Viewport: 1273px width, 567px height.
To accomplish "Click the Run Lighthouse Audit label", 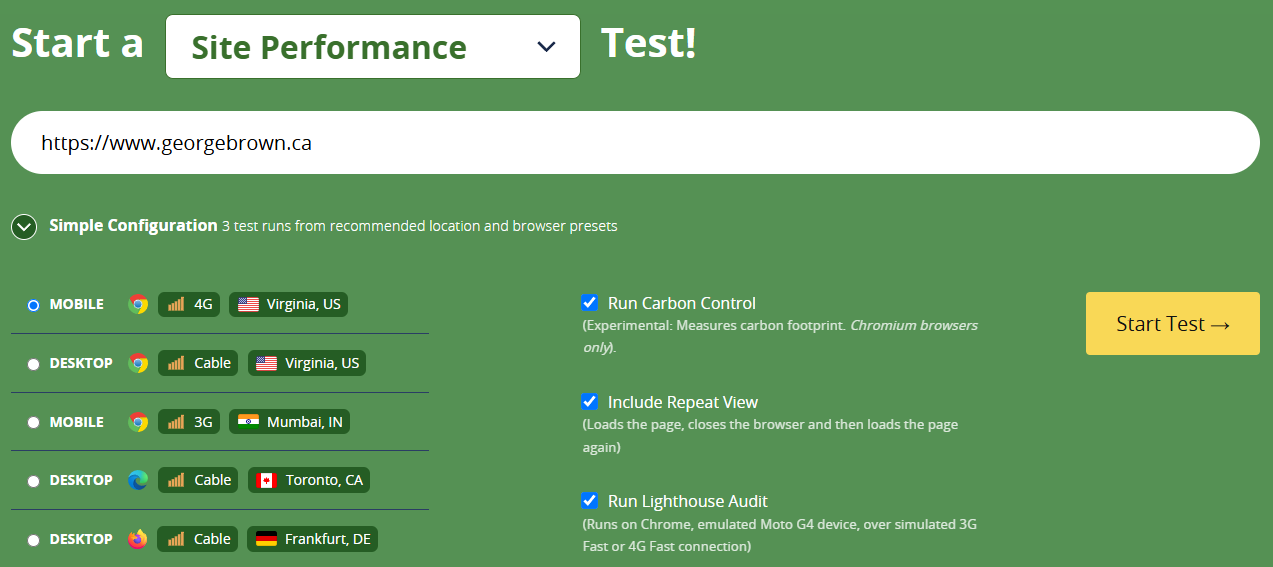I will (x=688, y=501).
